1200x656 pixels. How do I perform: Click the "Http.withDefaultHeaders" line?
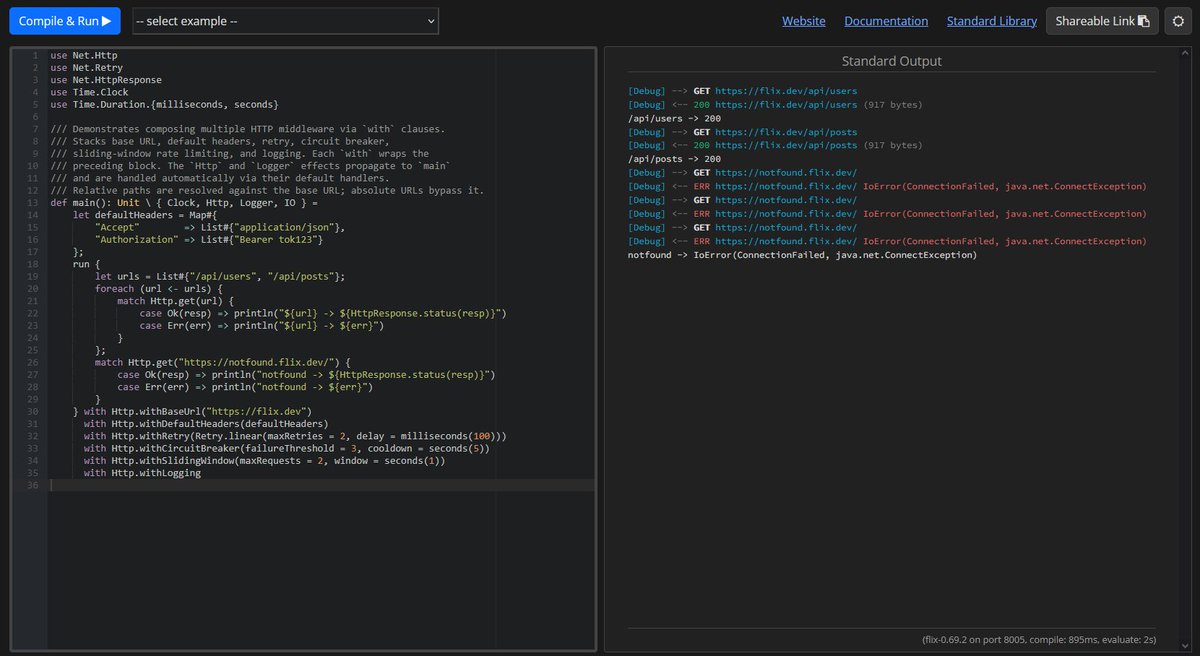tap(206, 424)
